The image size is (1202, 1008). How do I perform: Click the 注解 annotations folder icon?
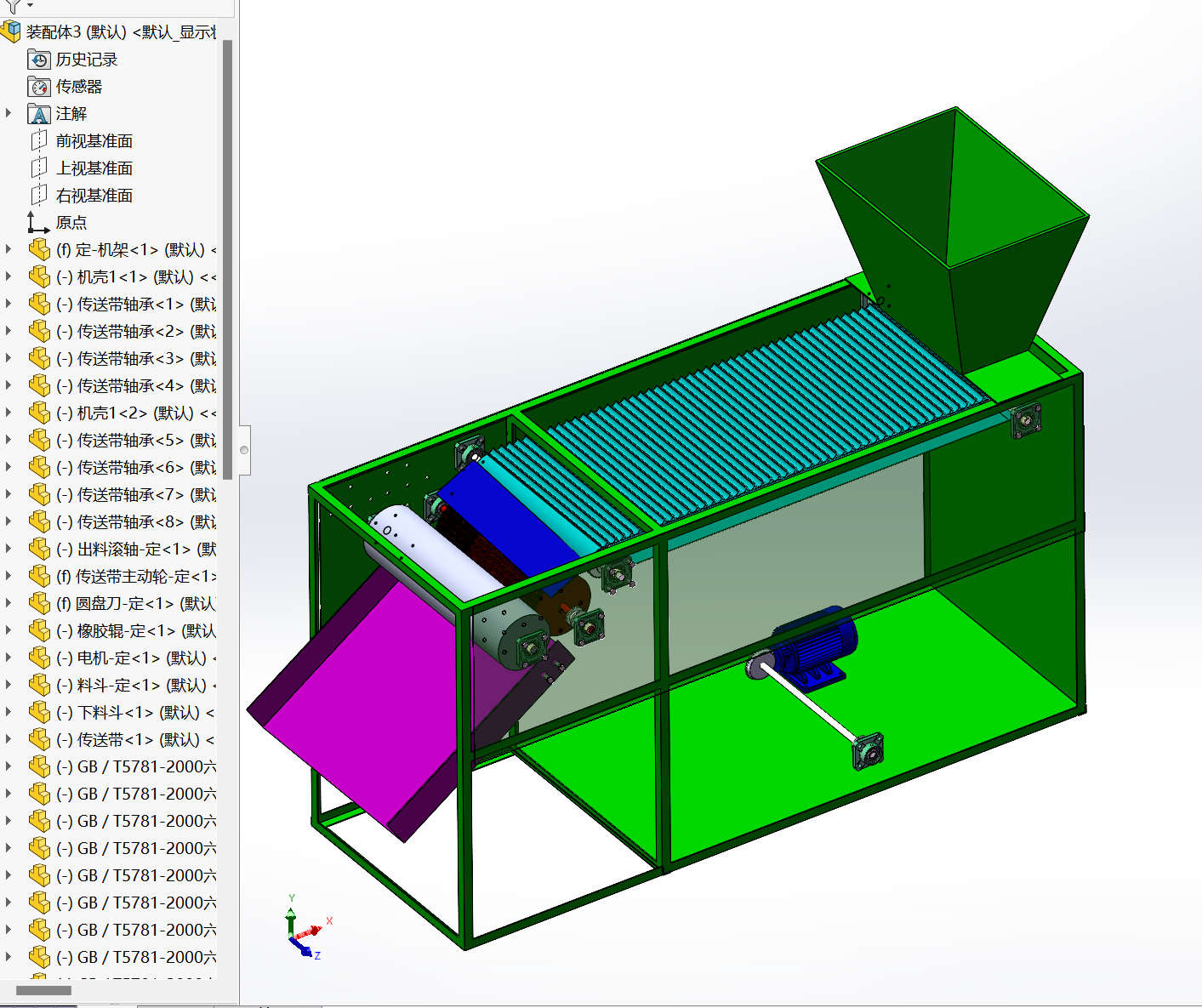pyautogui.click(x=39, y=114)
